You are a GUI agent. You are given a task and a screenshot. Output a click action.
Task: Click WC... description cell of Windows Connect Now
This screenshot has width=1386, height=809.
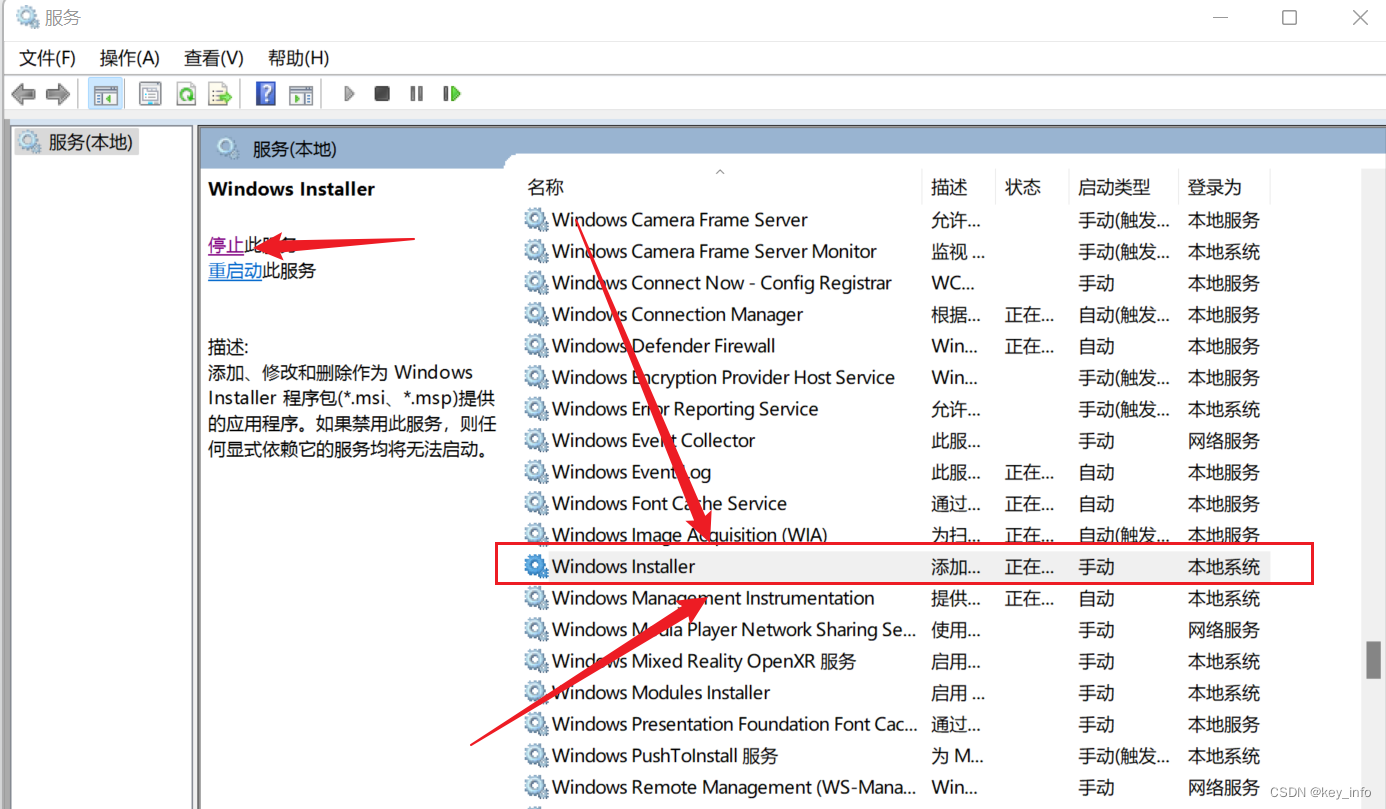954,283
